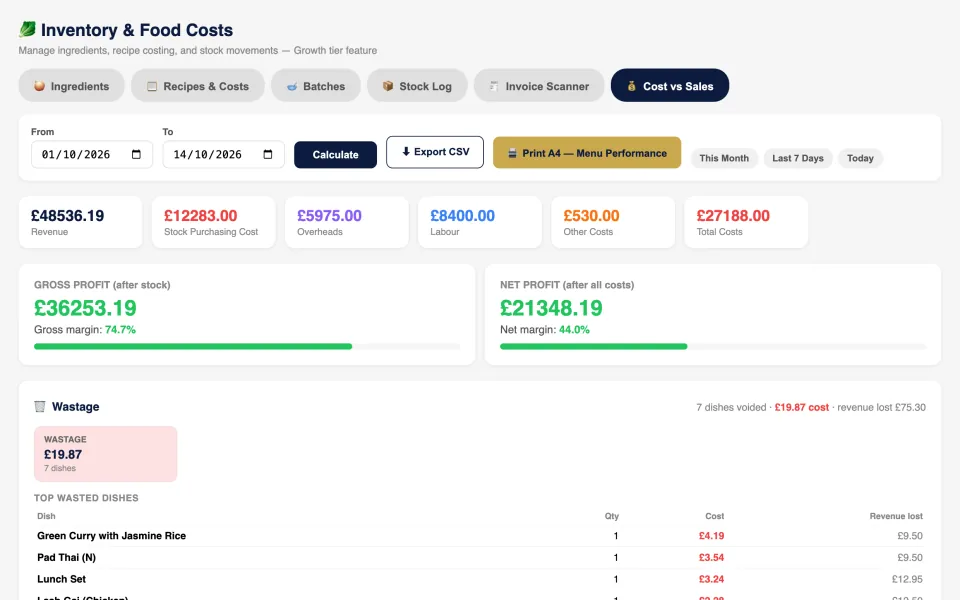Click the £19.87 cost summary text
960x600 pixels.
point(801,407)
